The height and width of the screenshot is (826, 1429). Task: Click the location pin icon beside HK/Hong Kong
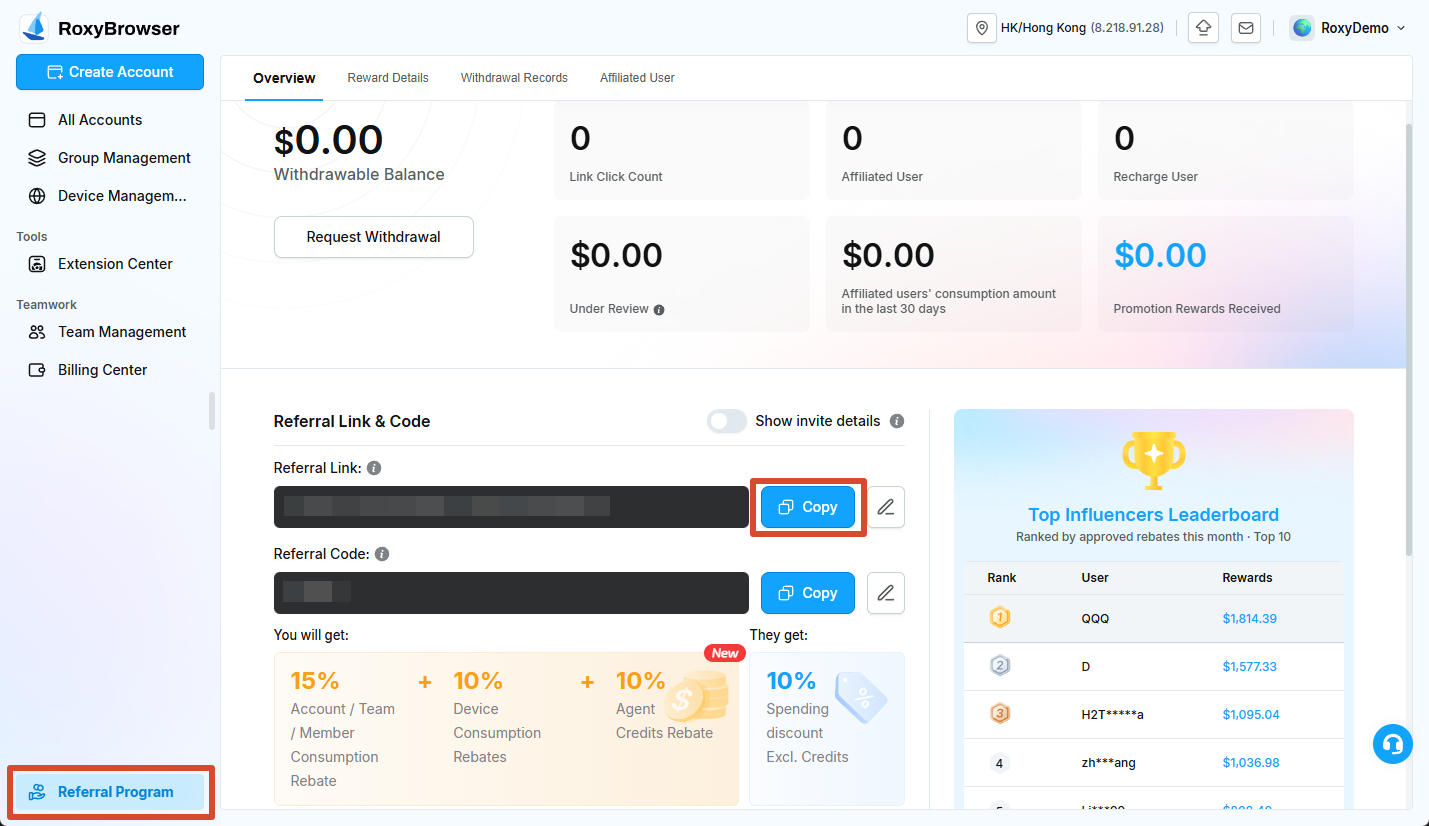[x=981, y=28]
